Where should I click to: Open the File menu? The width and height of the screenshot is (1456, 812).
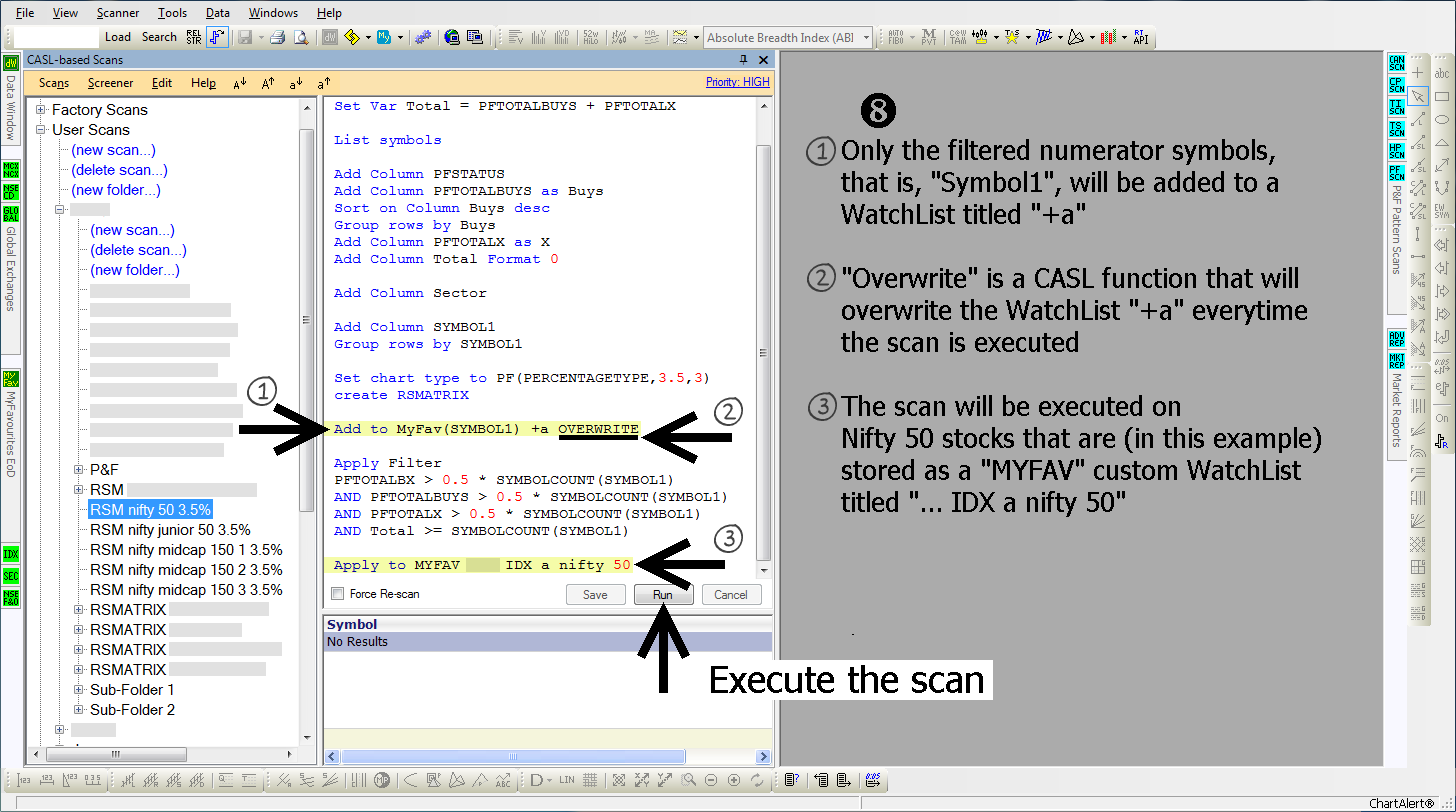point(25,13)
